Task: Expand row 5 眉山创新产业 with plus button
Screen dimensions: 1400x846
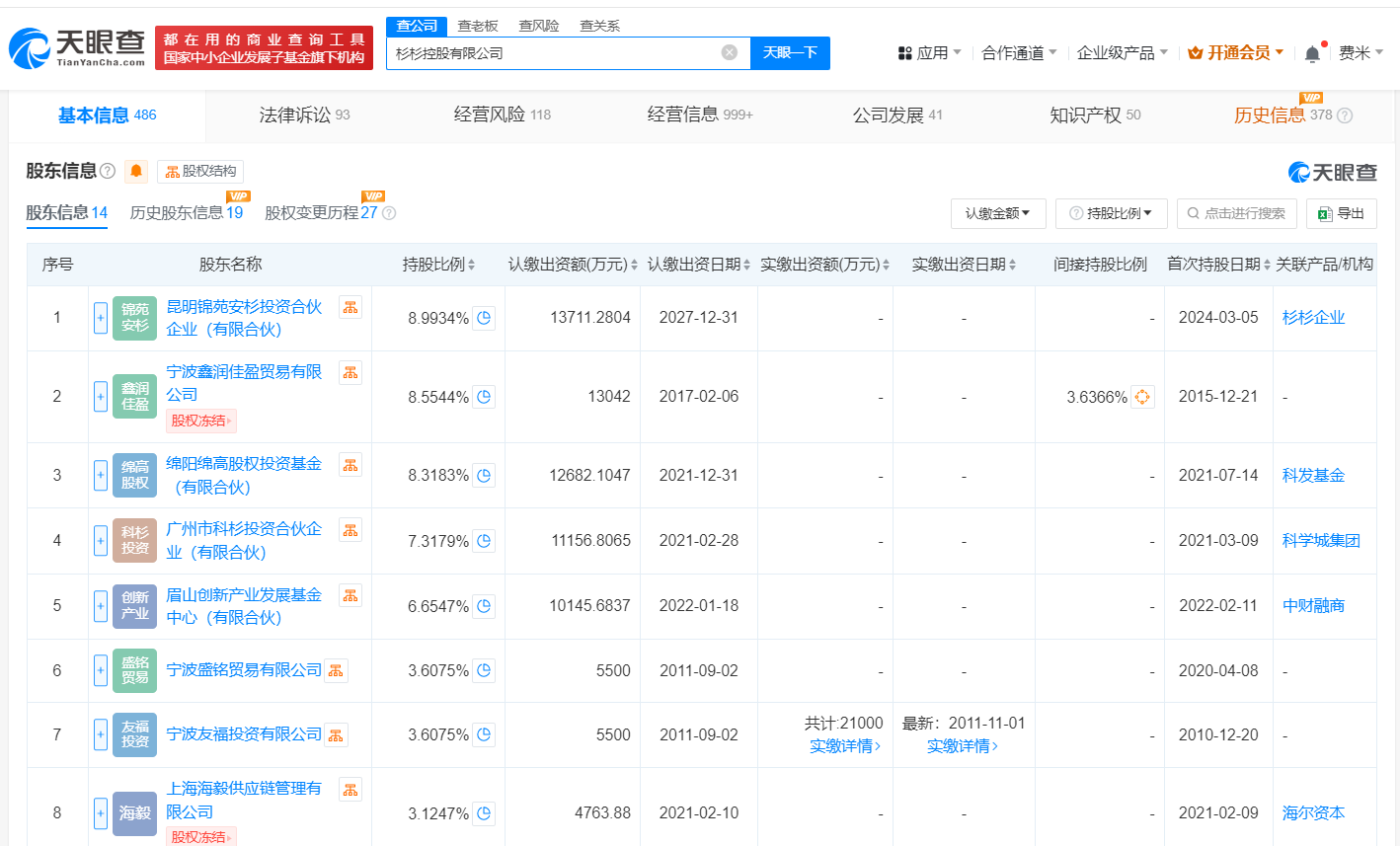Action: [101, 606]
